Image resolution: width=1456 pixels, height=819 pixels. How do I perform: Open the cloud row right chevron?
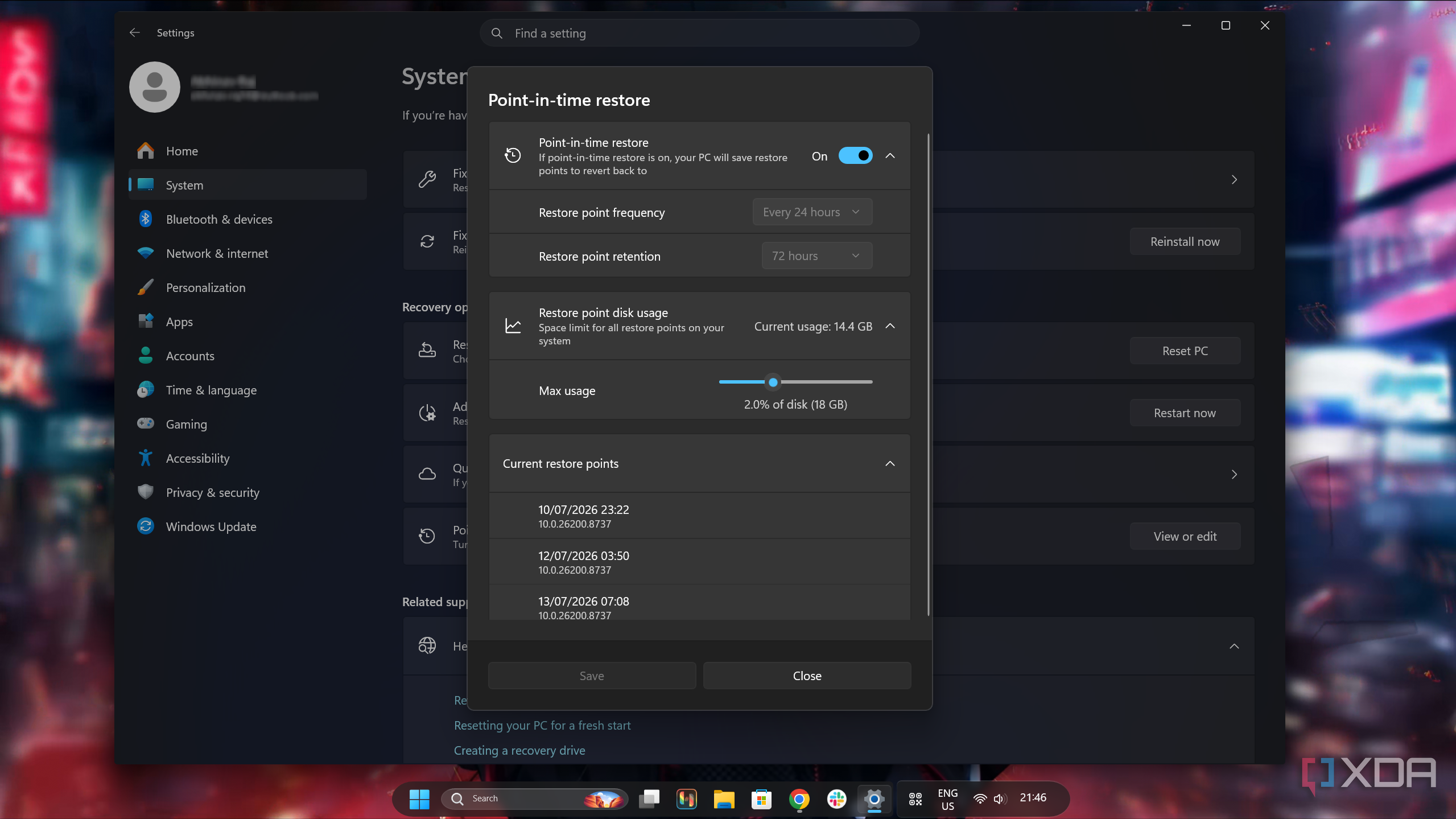1234,474
